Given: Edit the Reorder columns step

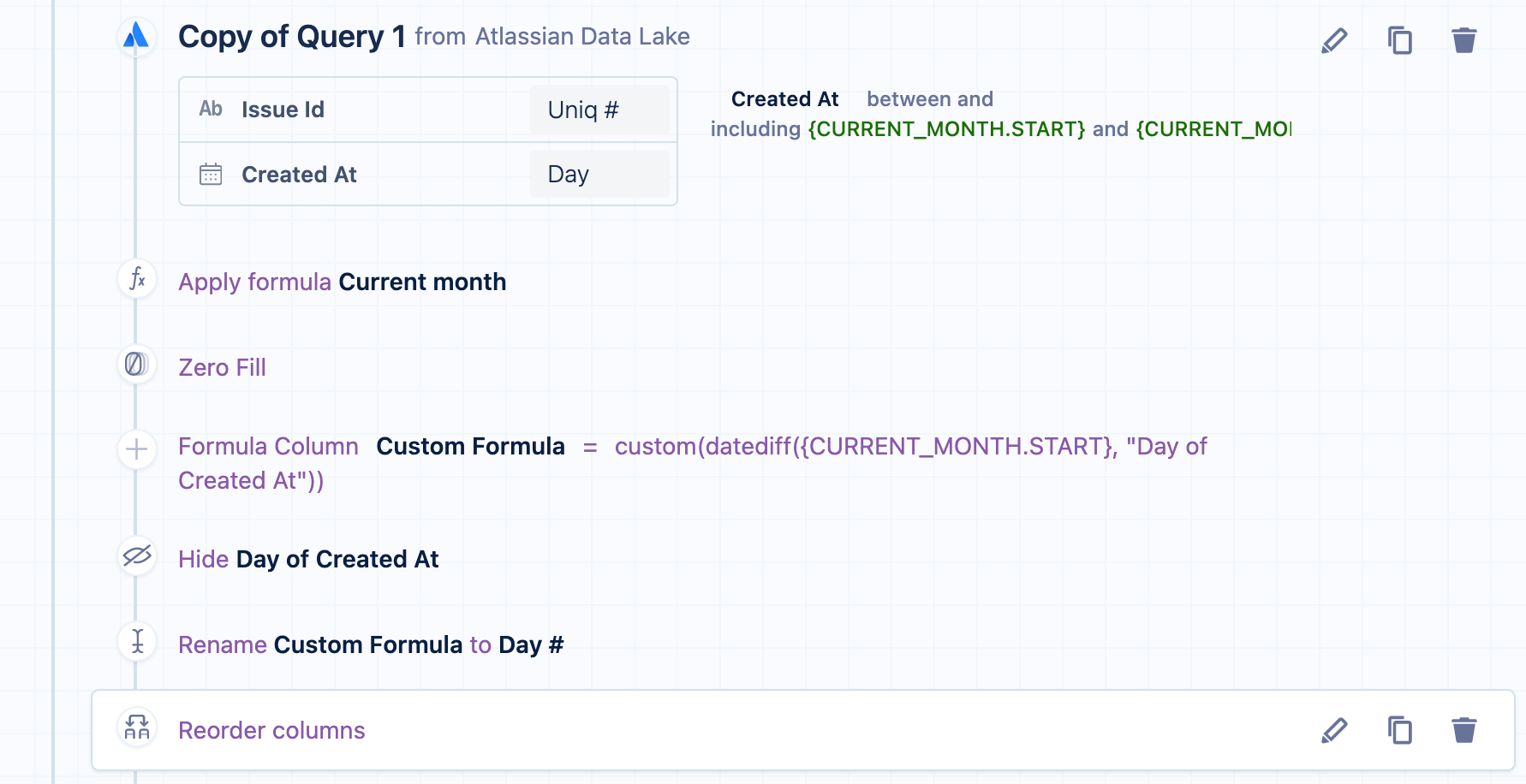Looking at the screenshot, I should (1334, 730).
